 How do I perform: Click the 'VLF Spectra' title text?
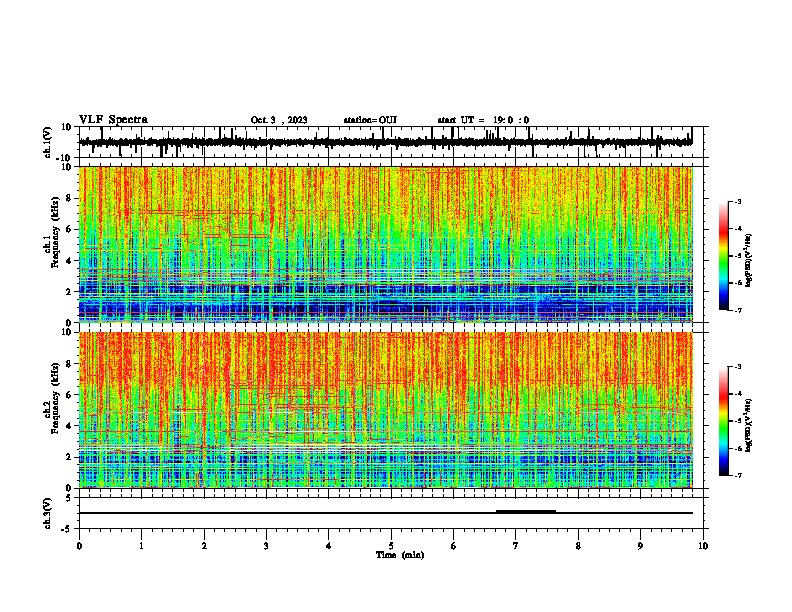(113, 120)
